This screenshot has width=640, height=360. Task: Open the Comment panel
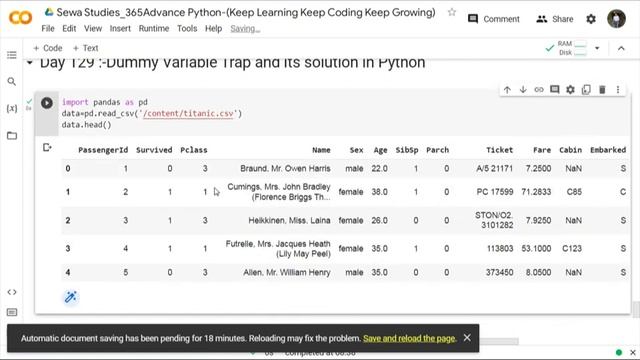(494, 19)
